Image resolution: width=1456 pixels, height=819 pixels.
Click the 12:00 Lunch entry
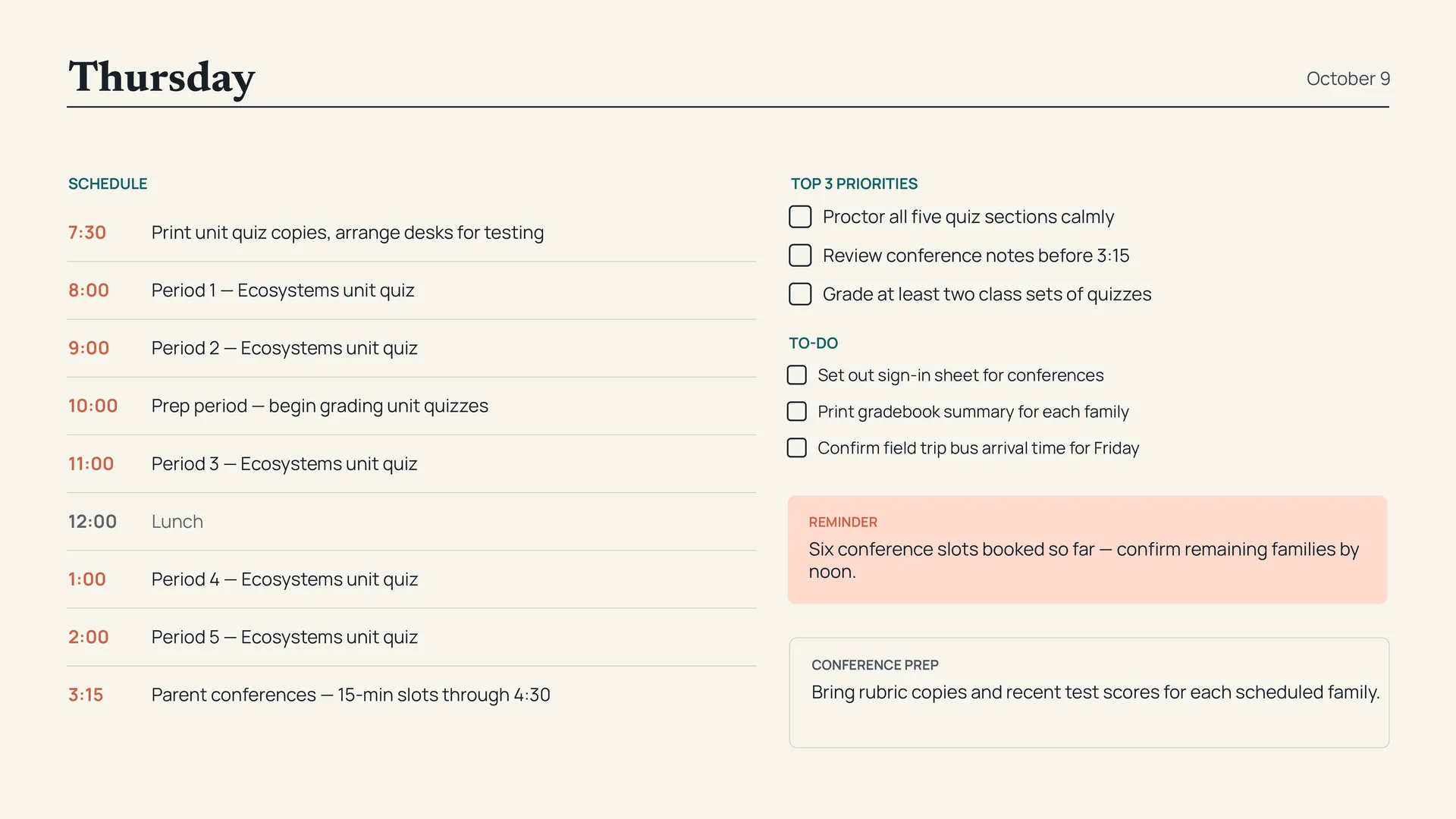pos(411,522)
